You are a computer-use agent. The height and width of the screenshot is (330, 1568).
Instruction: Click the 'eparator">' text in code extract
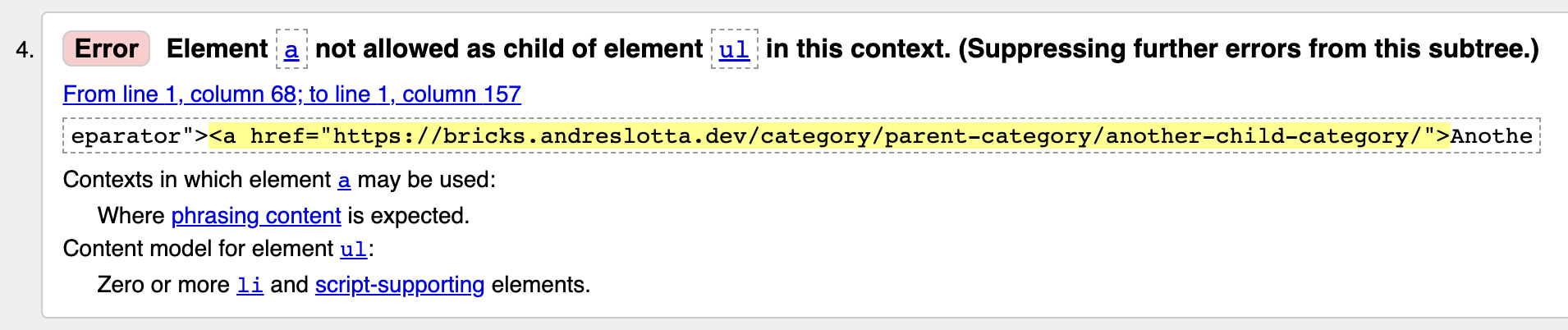(140, 135)
